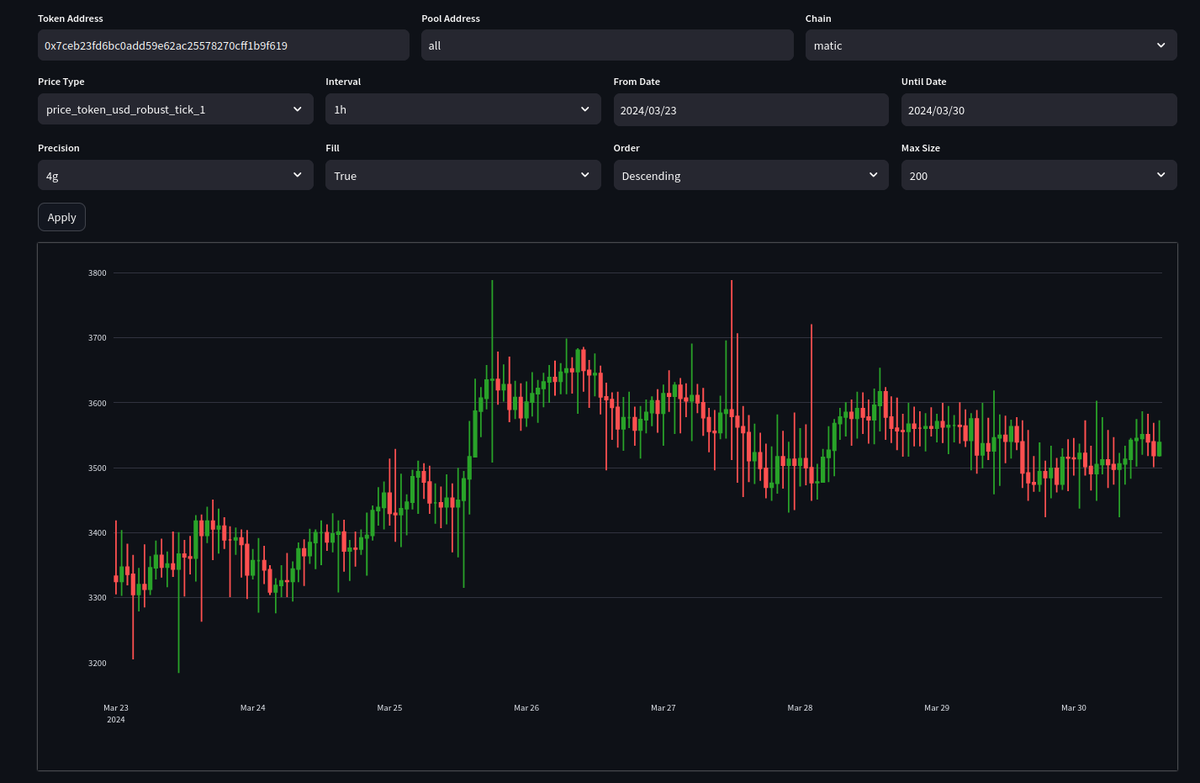Click the From Date field 2024/03/23
Image resolution: width=1200 pixels, height=783 pixels.
[751, 109]
